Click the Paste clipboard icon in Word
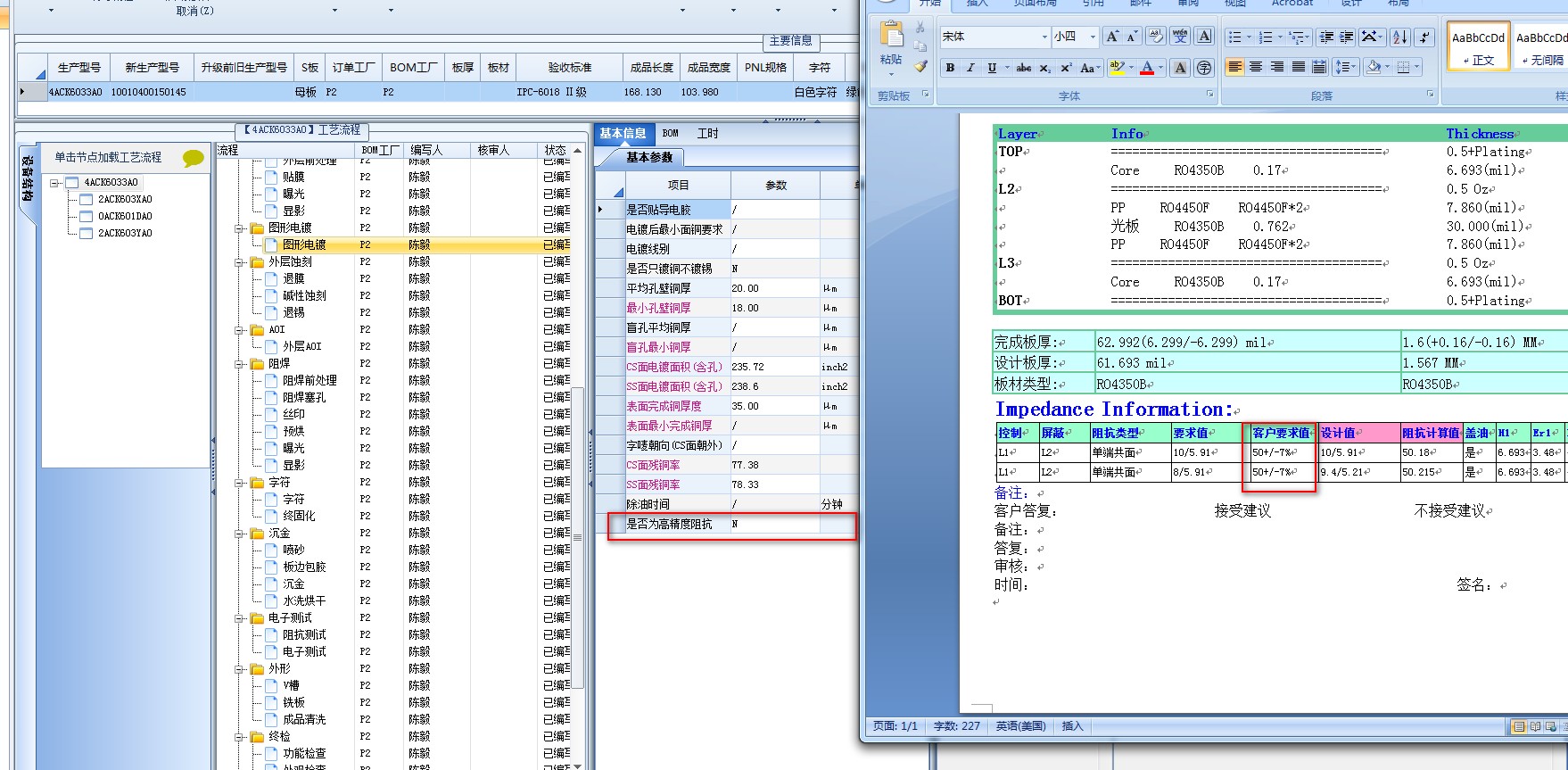The height and width of the screenshot is (770, 1568). tap(891, 35)
